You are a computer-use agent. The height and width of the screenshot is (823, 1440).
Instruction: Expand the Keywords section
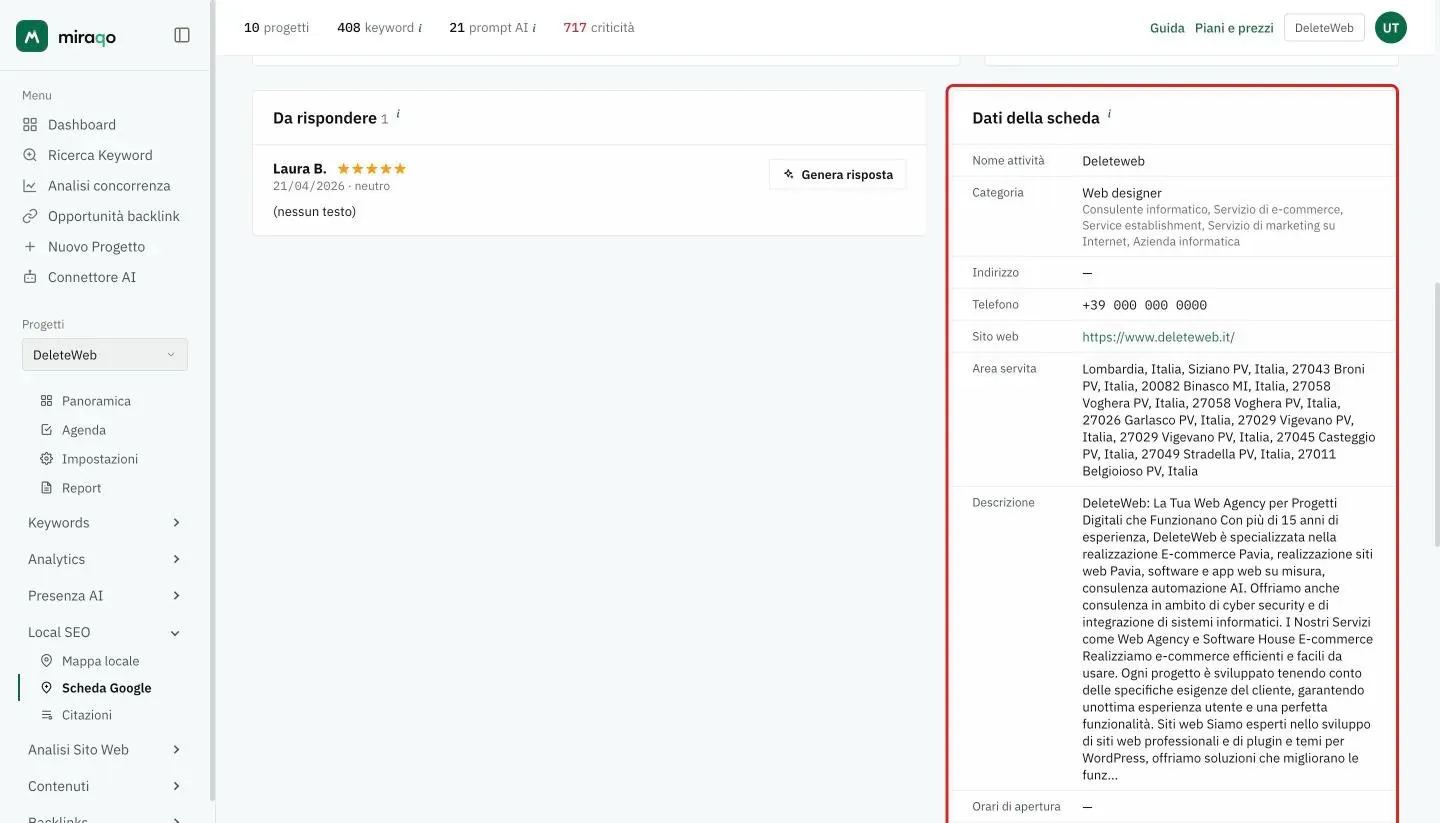[x=105, y=523]
